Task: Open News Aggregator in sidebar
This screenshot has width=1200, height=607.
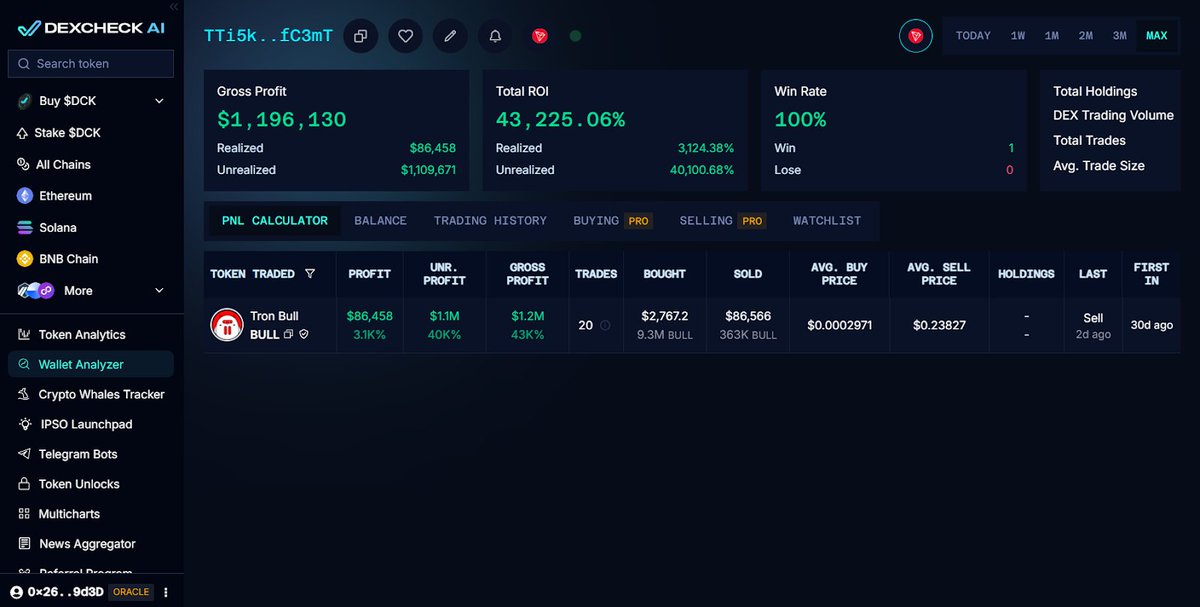Action: point(76,544)
